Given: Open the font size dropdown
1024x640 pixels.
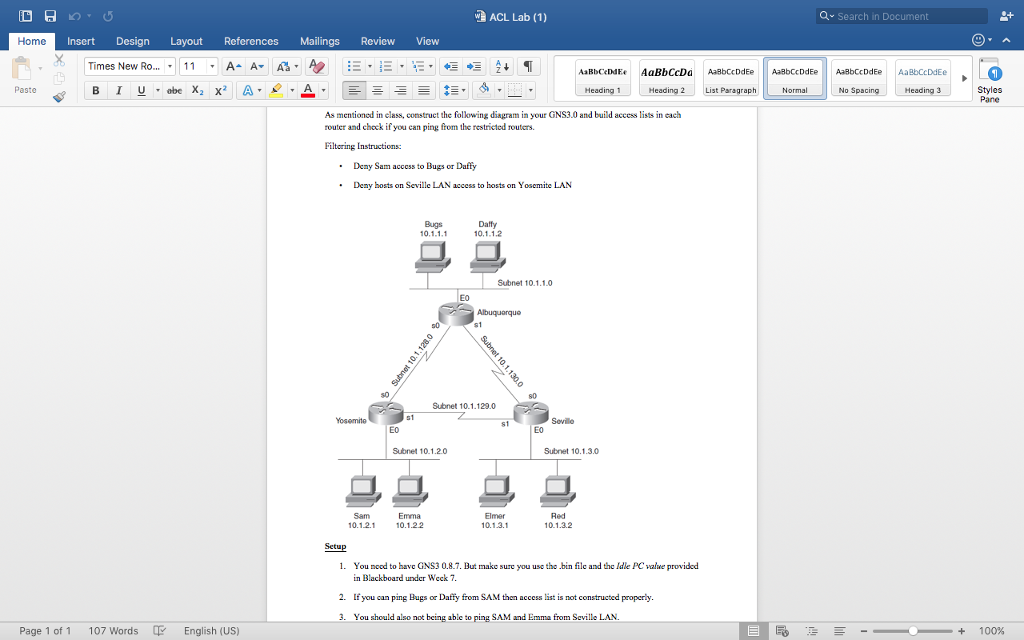Looking at the screenshot, I should coord(212,67).
